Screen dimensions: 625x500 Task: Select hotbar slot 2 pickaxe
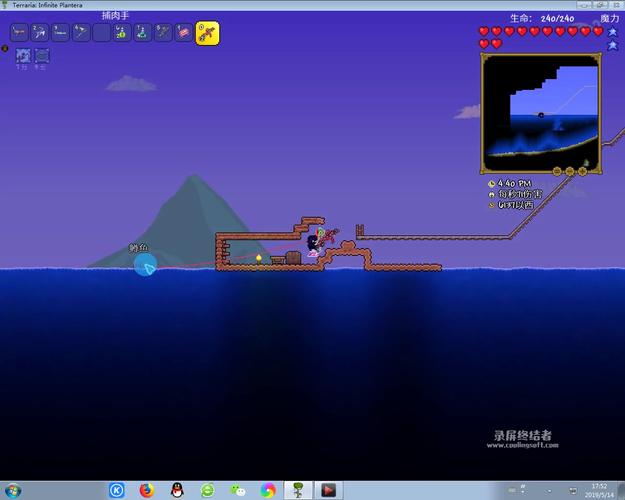(40, 32)
